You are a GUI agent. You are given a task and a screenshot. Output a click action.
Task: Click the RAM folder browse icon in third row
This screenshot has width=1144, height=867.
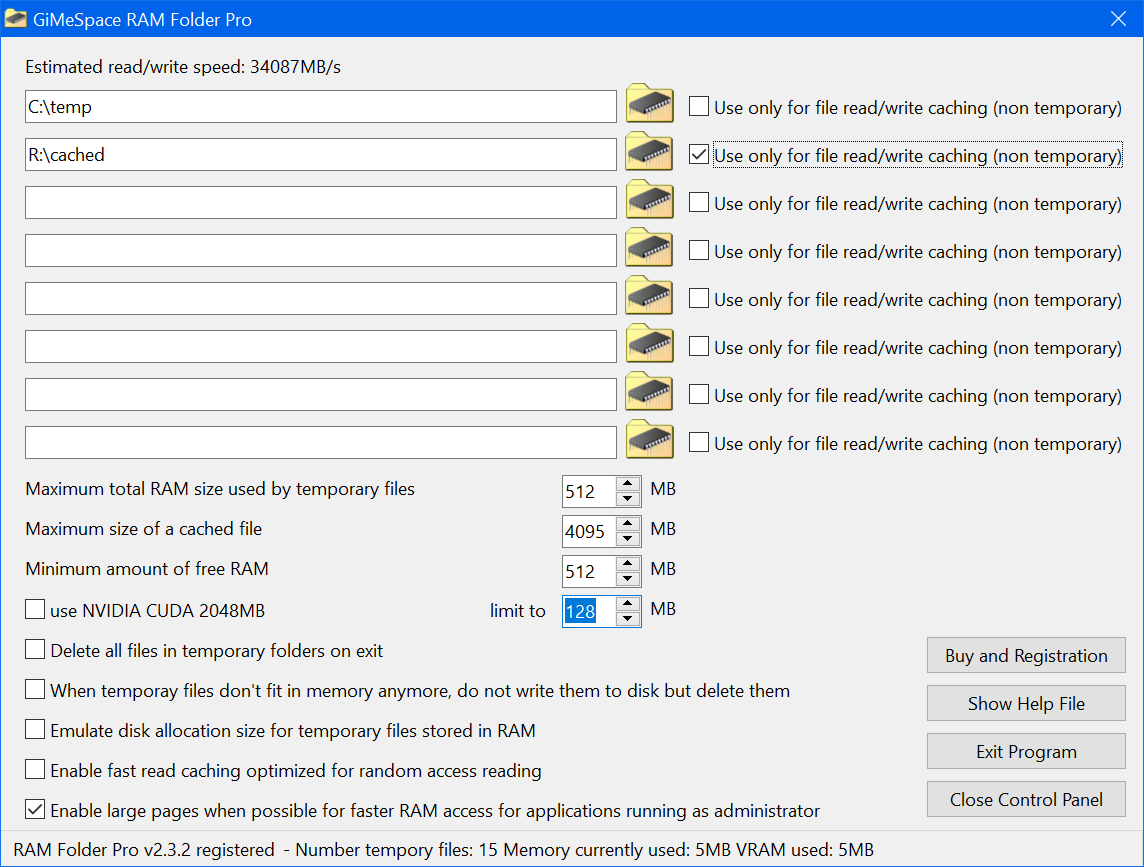click(x=649, y=202)
